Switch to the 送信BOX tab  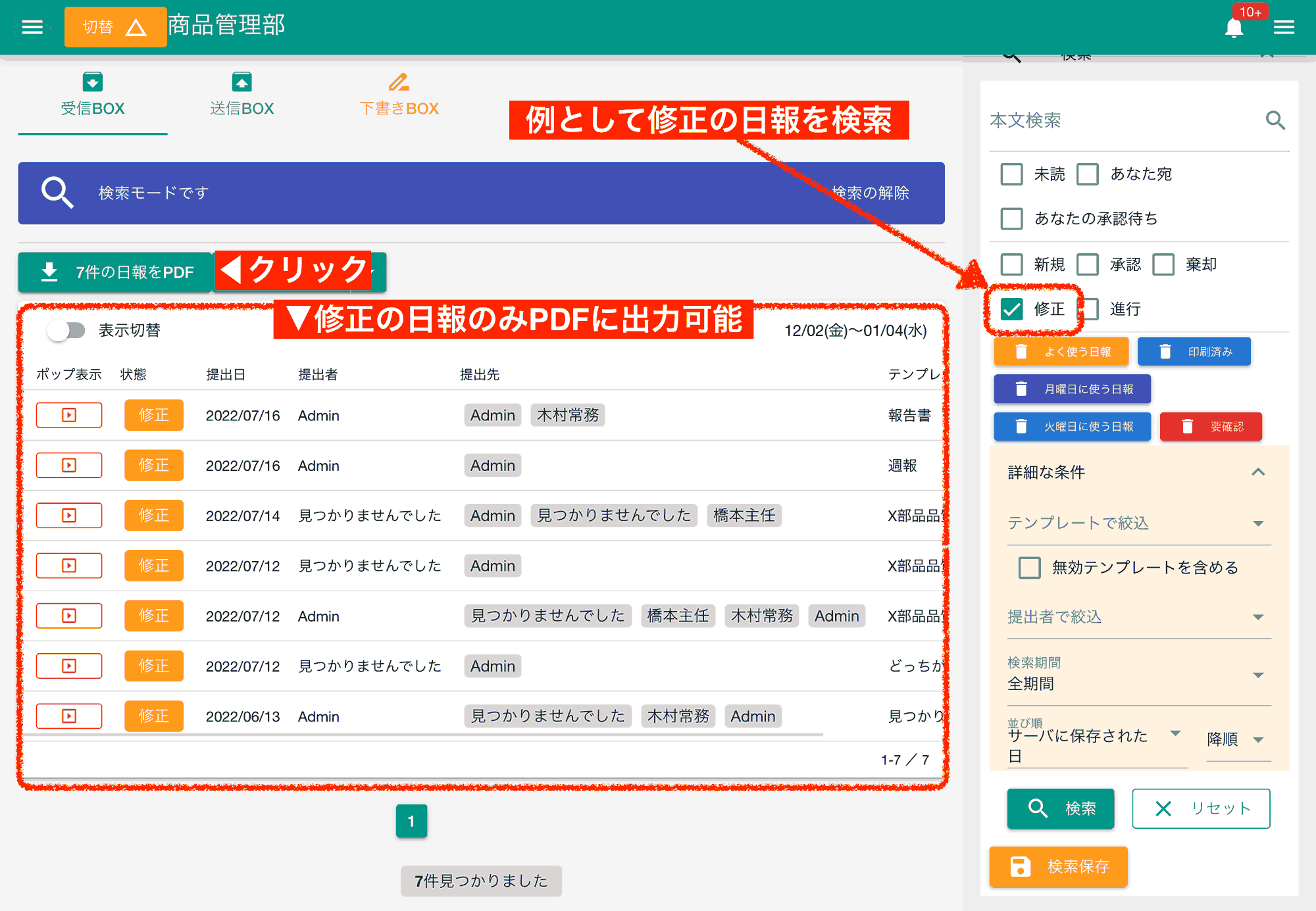241,94
